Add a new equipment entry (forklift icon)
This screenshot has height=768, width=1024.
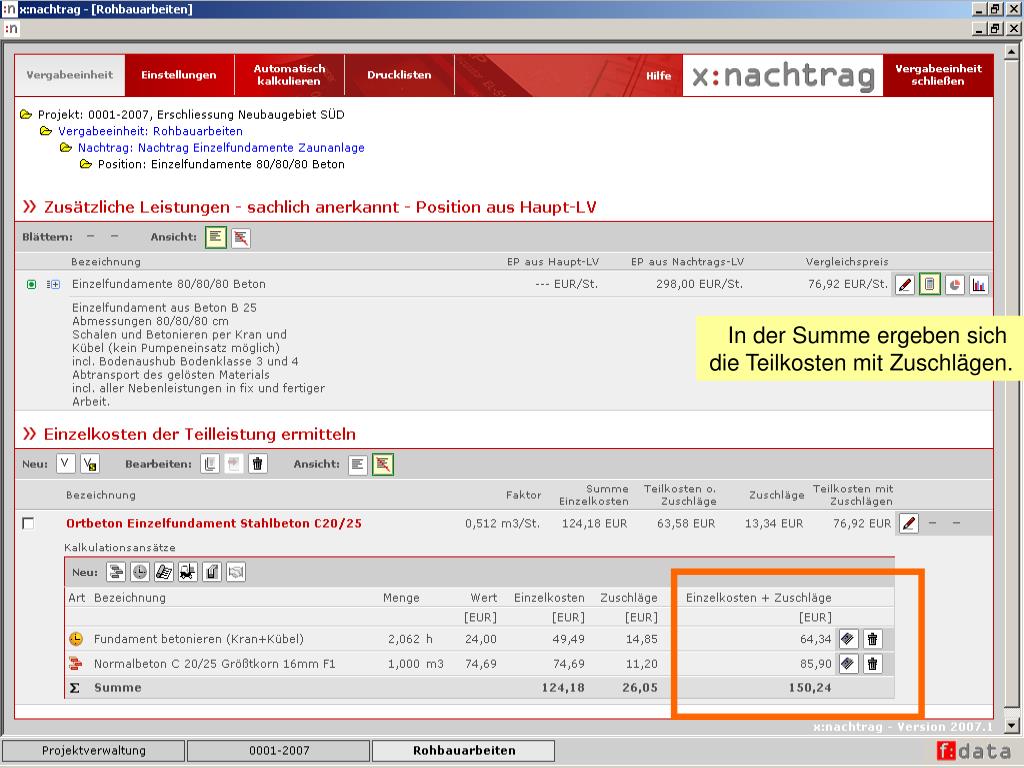pyautogui.click(x=188, y=573)
